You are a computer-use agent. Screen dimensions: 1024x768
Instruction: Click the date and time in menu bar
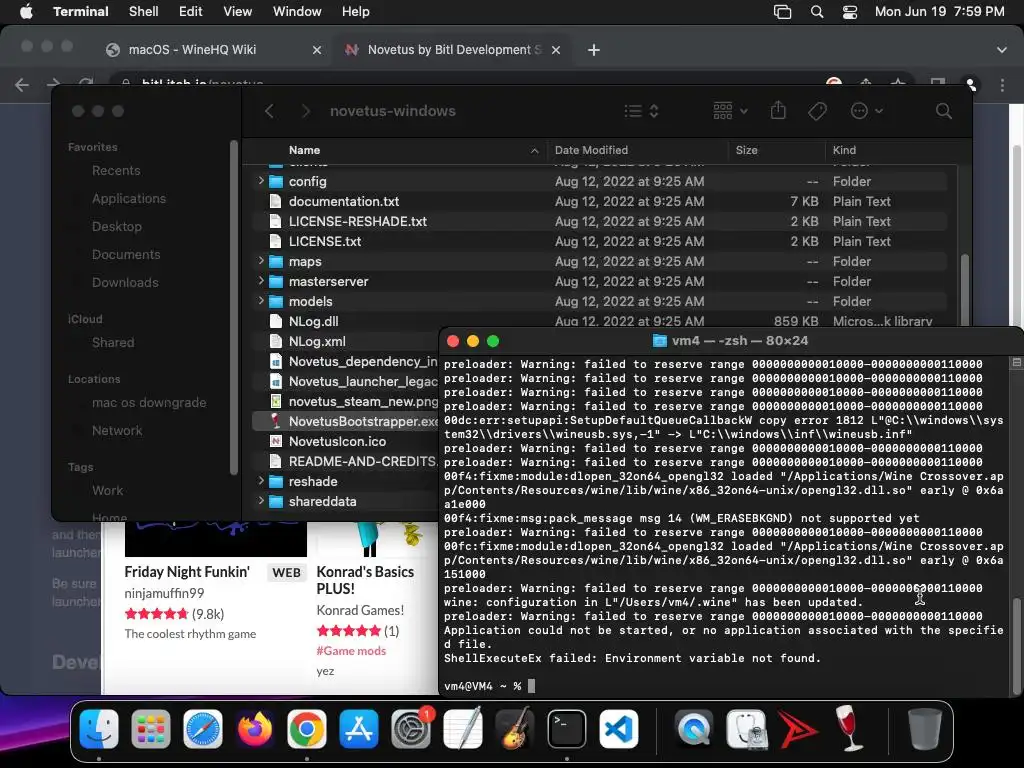tap(939, 12)
